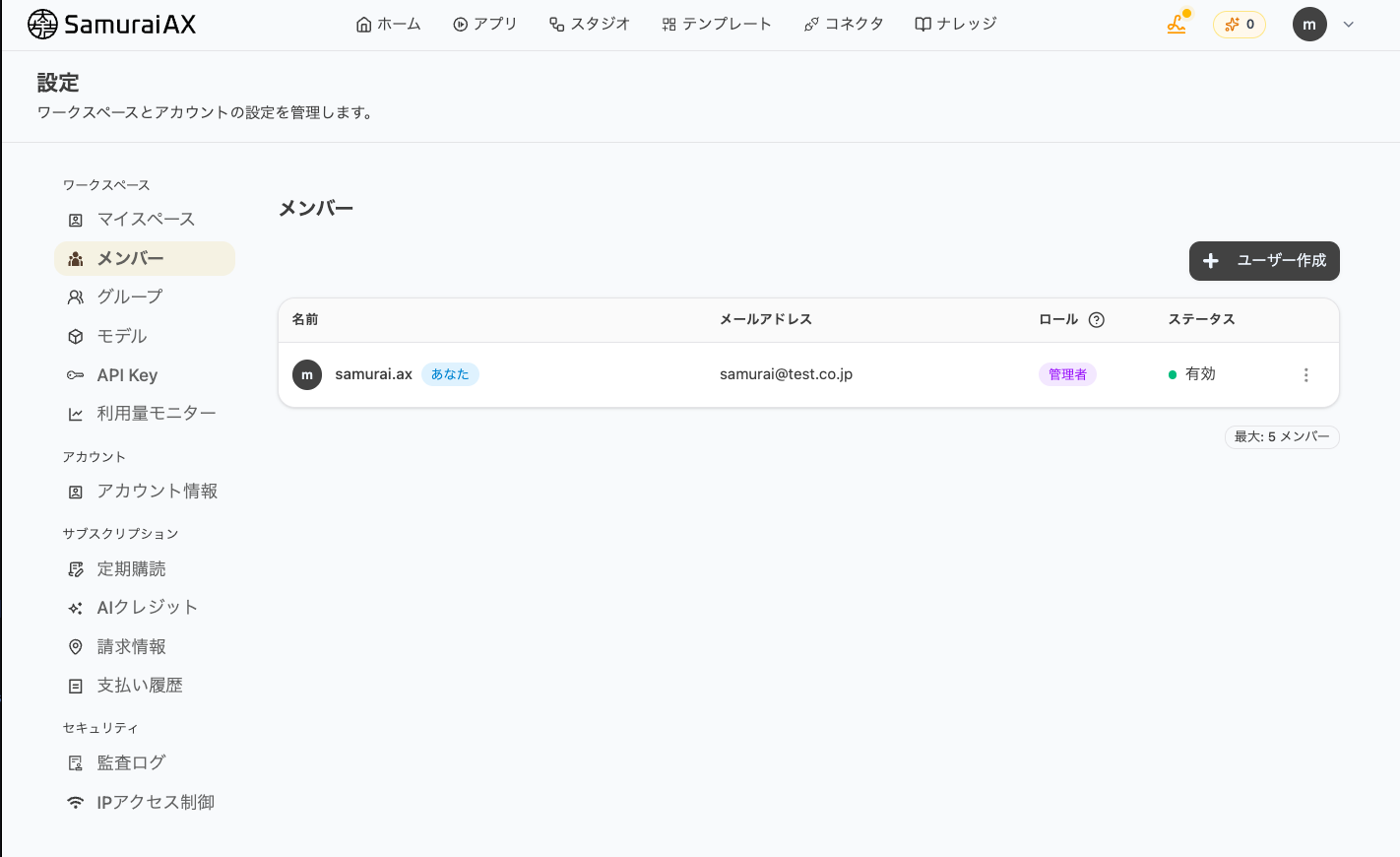Click the SamuraiAX logo icon
The width and height of the screenshot is (1400, 857).
tap(42, 24)
